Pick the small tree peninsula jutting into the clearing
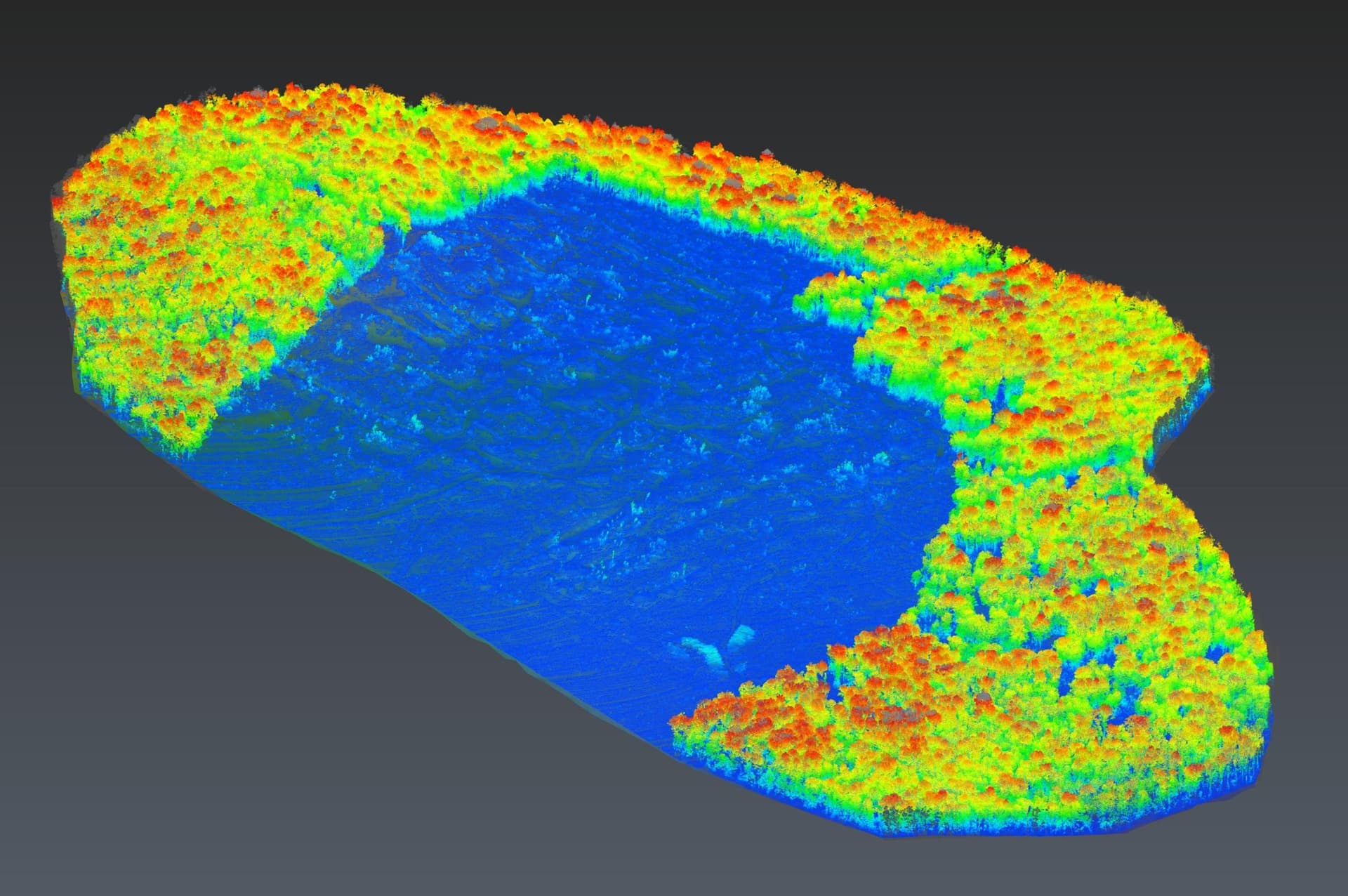Viewport: 1348px width, 896px height. pyautogui.click(x=835, y=298)
